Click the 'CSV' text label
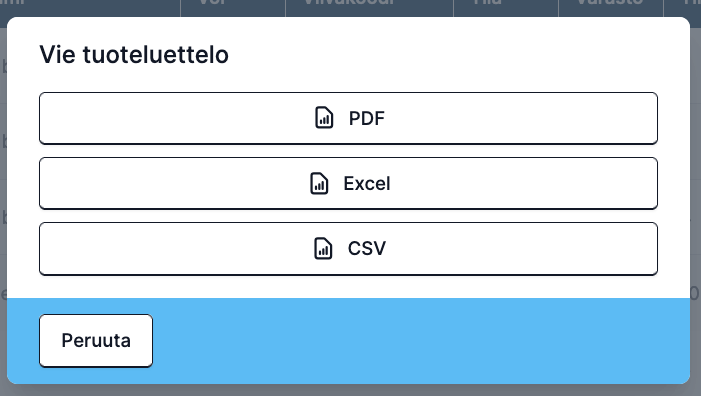The image size is (701, 396). (367, 249)
